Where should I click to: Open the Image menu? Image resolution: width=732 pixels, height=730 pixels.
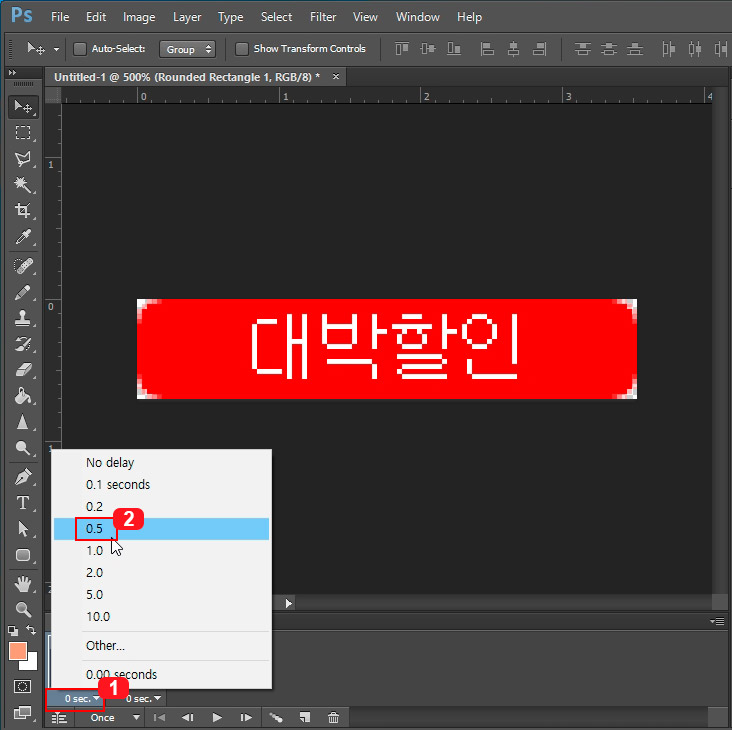pos(139,17)
